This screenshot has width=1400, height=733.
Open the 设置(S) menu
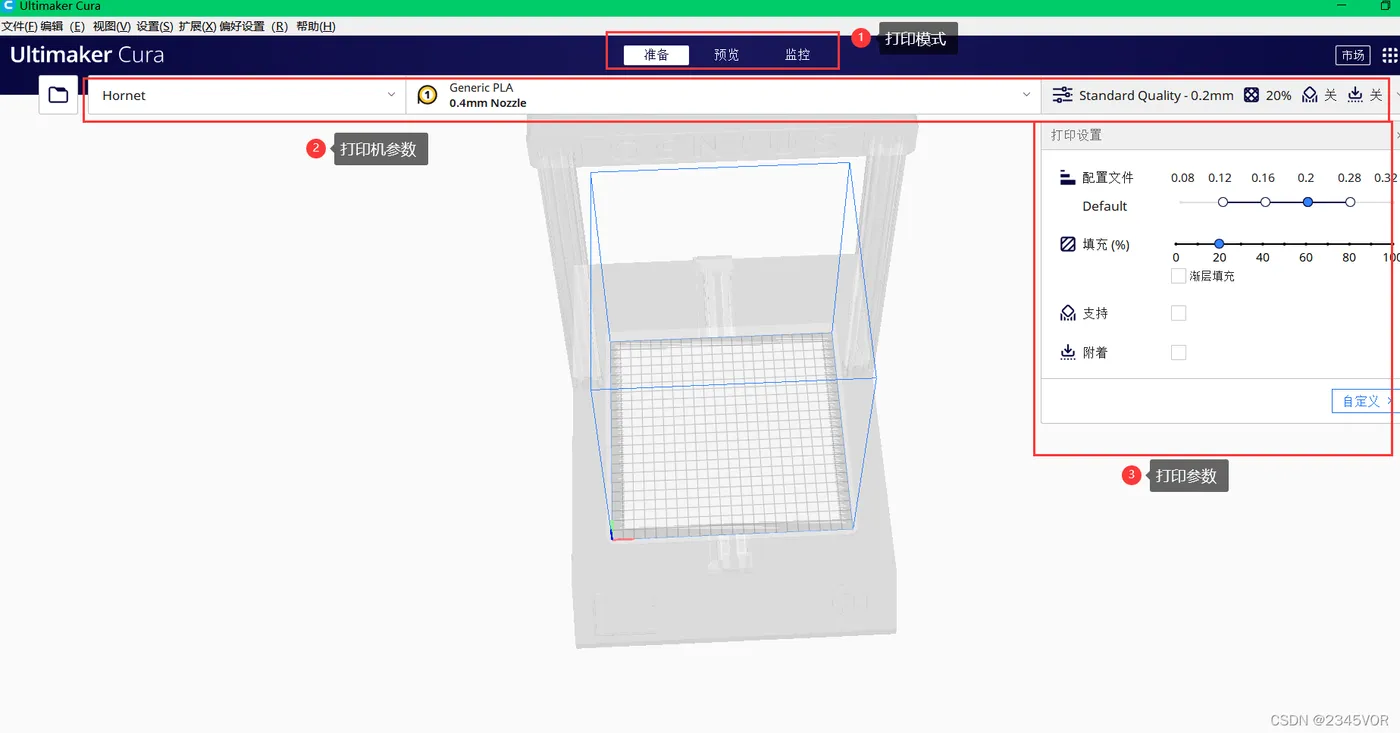tap(154, 27)
